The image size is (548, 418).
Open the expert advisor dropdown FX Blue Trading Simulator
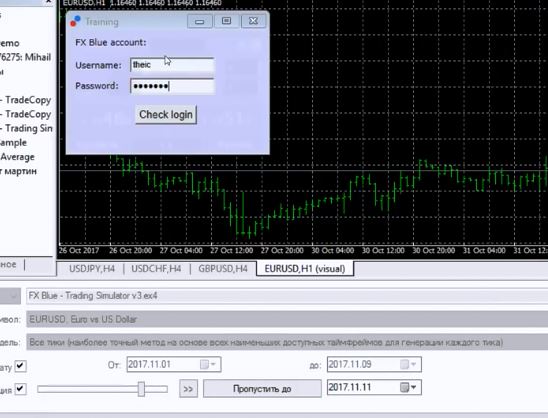point(287,296)
